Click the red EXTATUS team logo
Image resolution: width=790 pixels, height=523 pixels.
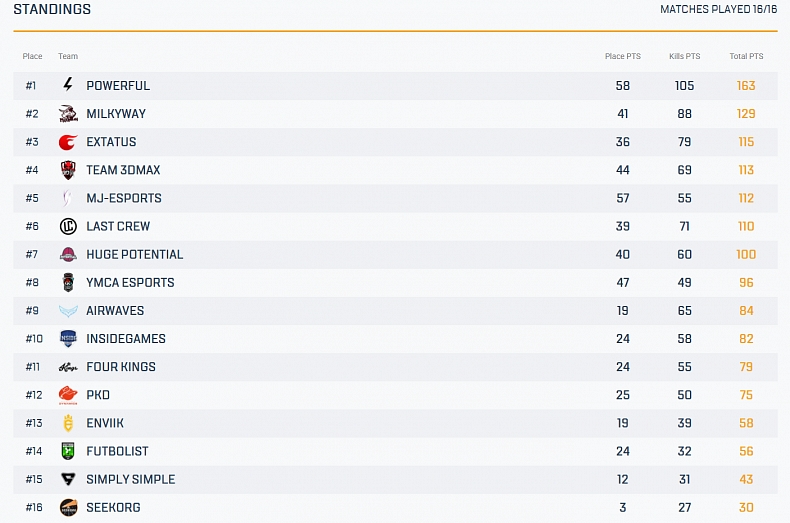point(68,142)
